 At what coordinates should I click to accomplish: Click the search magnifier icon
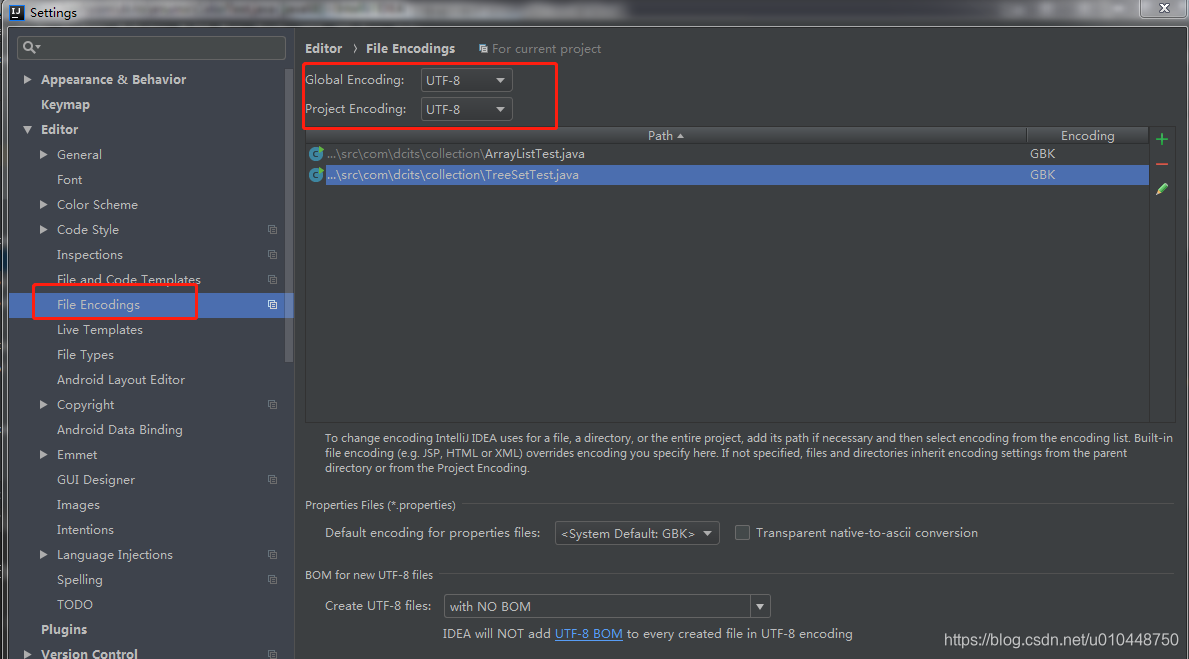click(30, 47)
